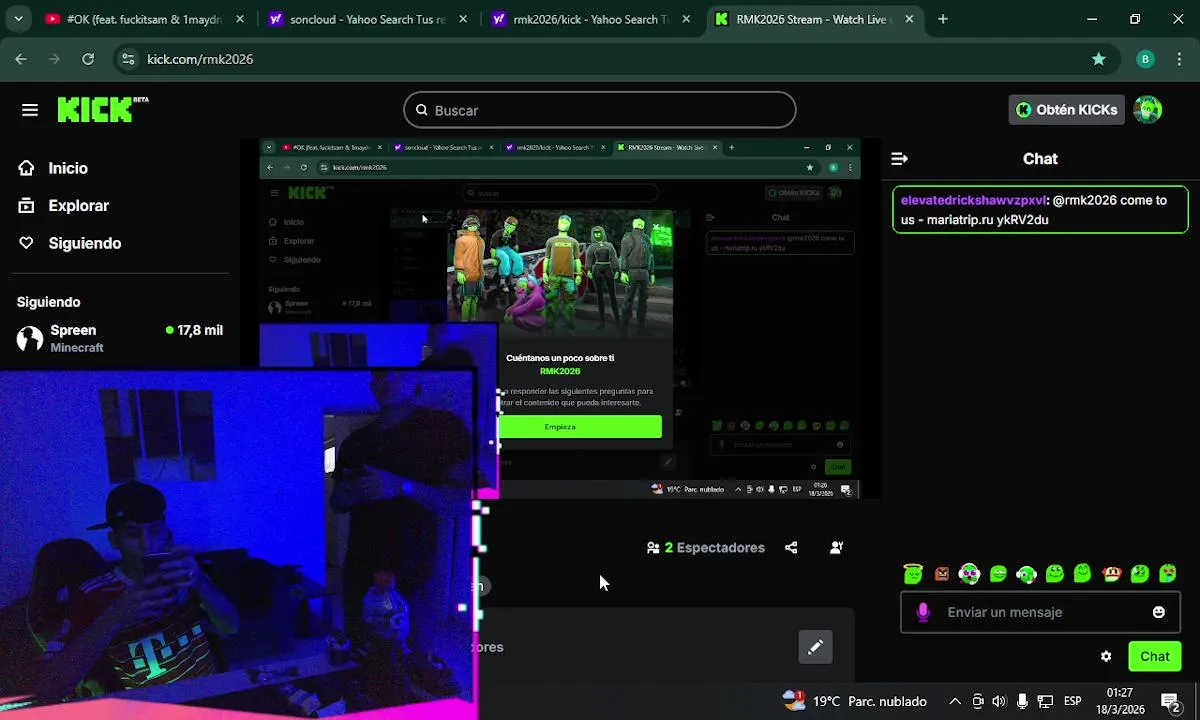Go back in browser history
This screenshot has height=720, width=1200.
tap(21, 59)
